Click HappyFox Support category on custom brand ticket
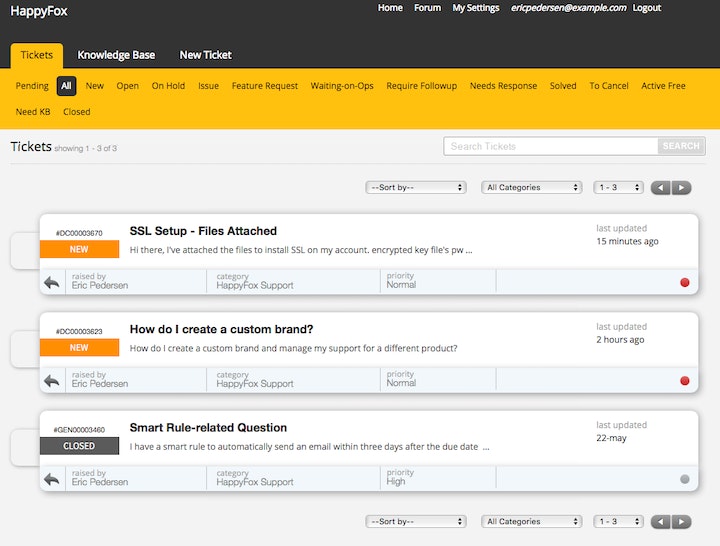Viewport: 720px width, 546px height. tap(255, 383)
